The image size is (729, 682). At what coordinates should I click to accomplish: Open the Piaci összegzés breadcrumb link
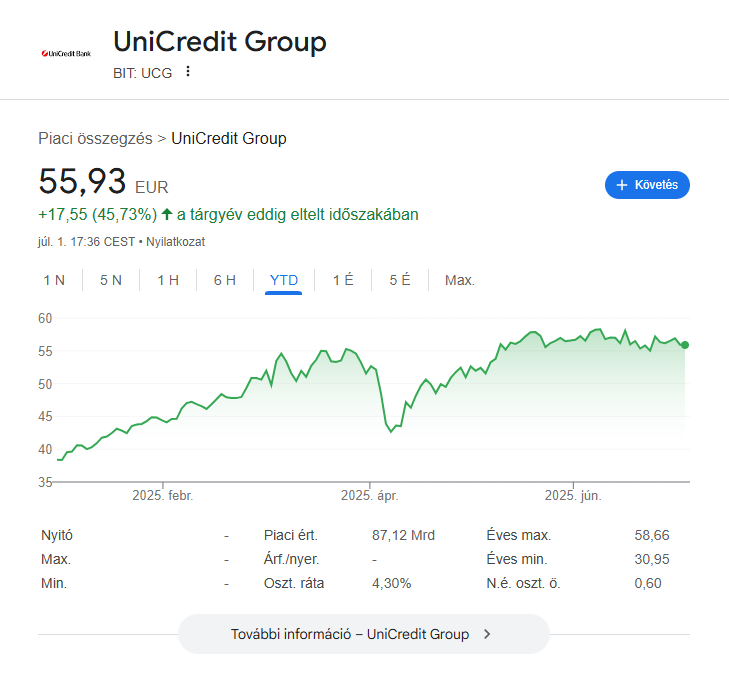point(95,139)
